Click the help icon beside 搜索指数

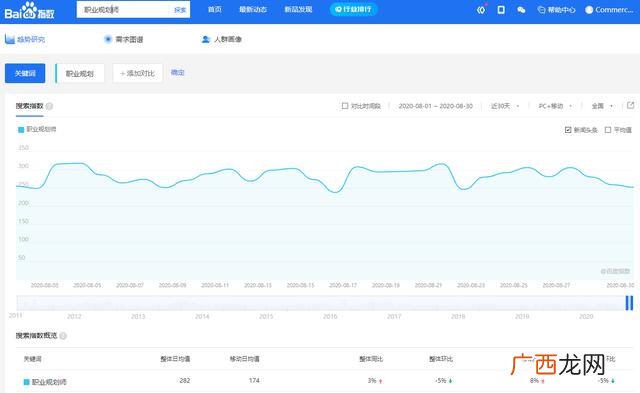click(x=49, y=107)
